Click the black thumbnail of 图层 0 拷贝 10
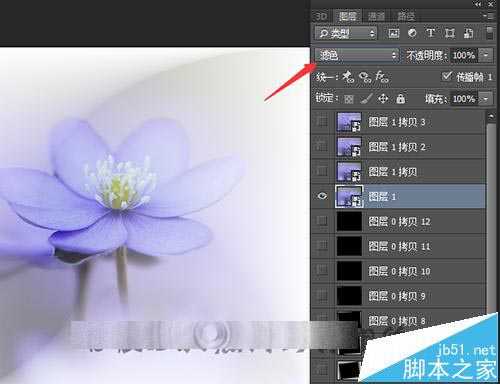The image size is (500, 384). coord(349,271)
